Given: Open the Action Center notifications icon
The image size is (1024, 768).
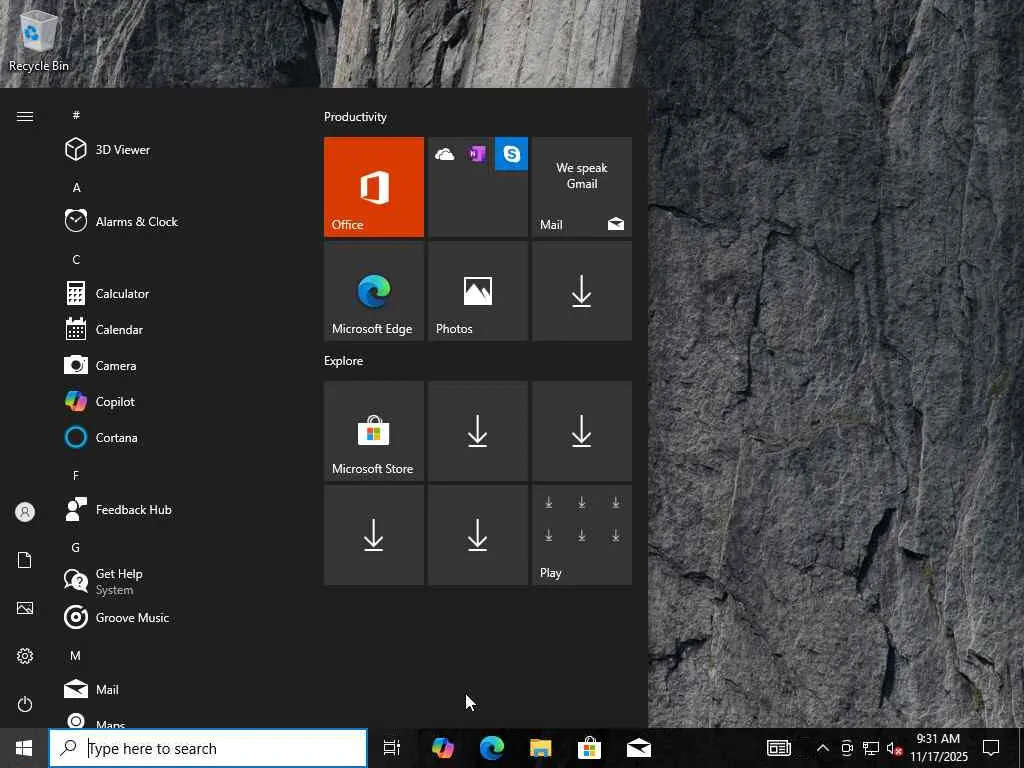Looking at the screenshot, I should [x=991, y=748].
